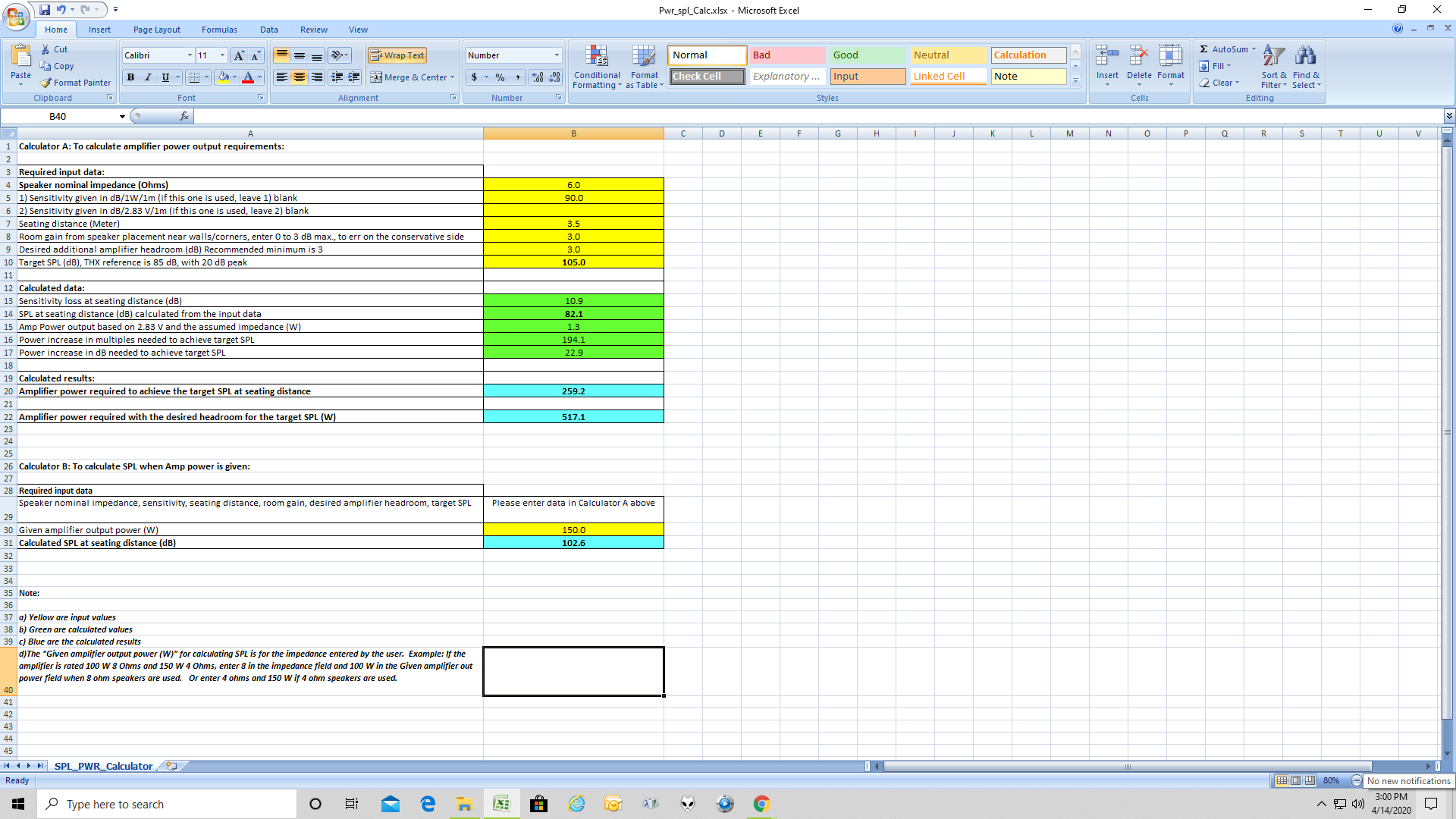Image resolution: width=1456 pixels, height=819 pixels.
Task: Open the Borders dropdown arrow
Action: [x=206, y=77]
